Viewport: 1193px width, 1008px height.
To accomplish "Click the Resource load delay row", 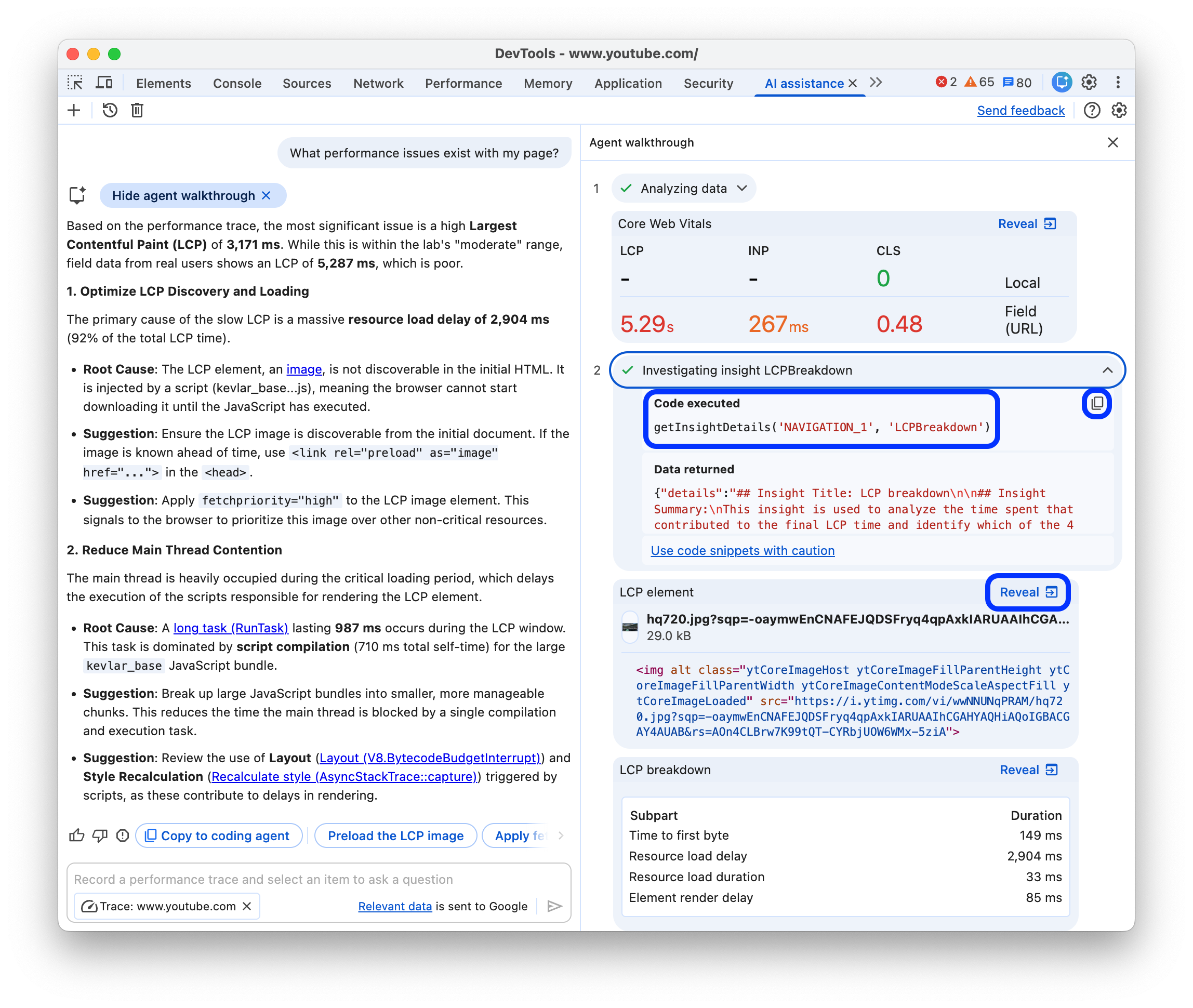I will click(845, 856).
